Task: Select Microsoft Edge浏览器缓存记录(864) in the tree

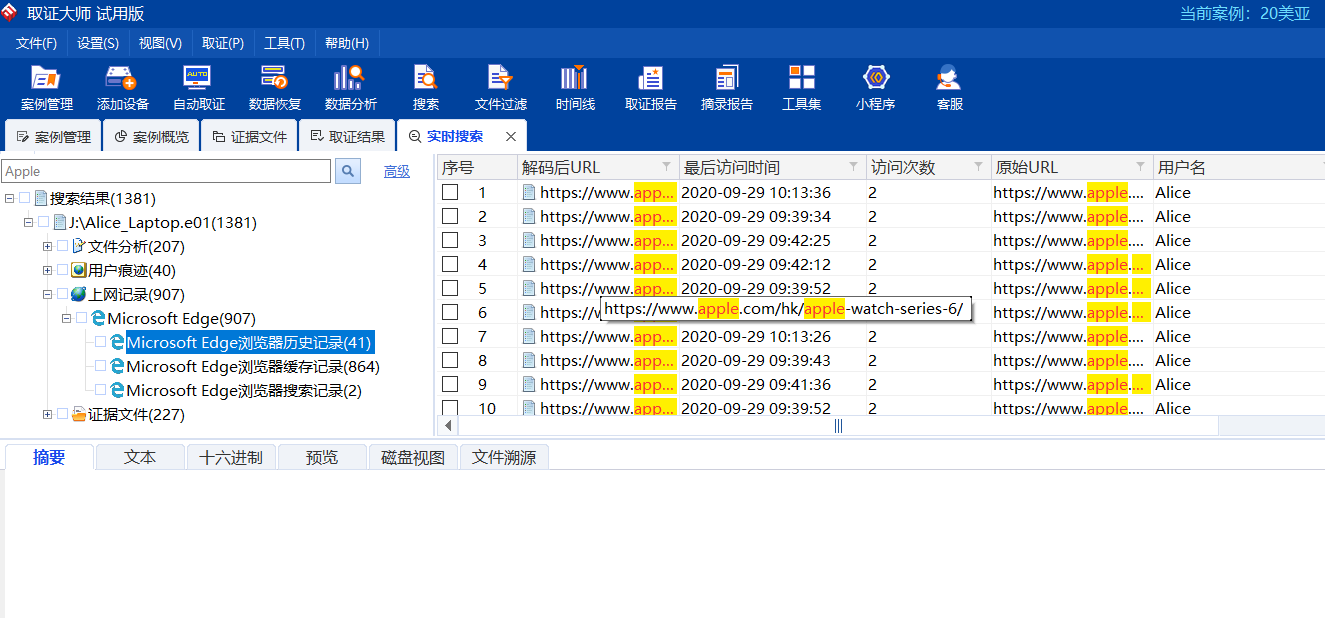Action: coord(253,366)
